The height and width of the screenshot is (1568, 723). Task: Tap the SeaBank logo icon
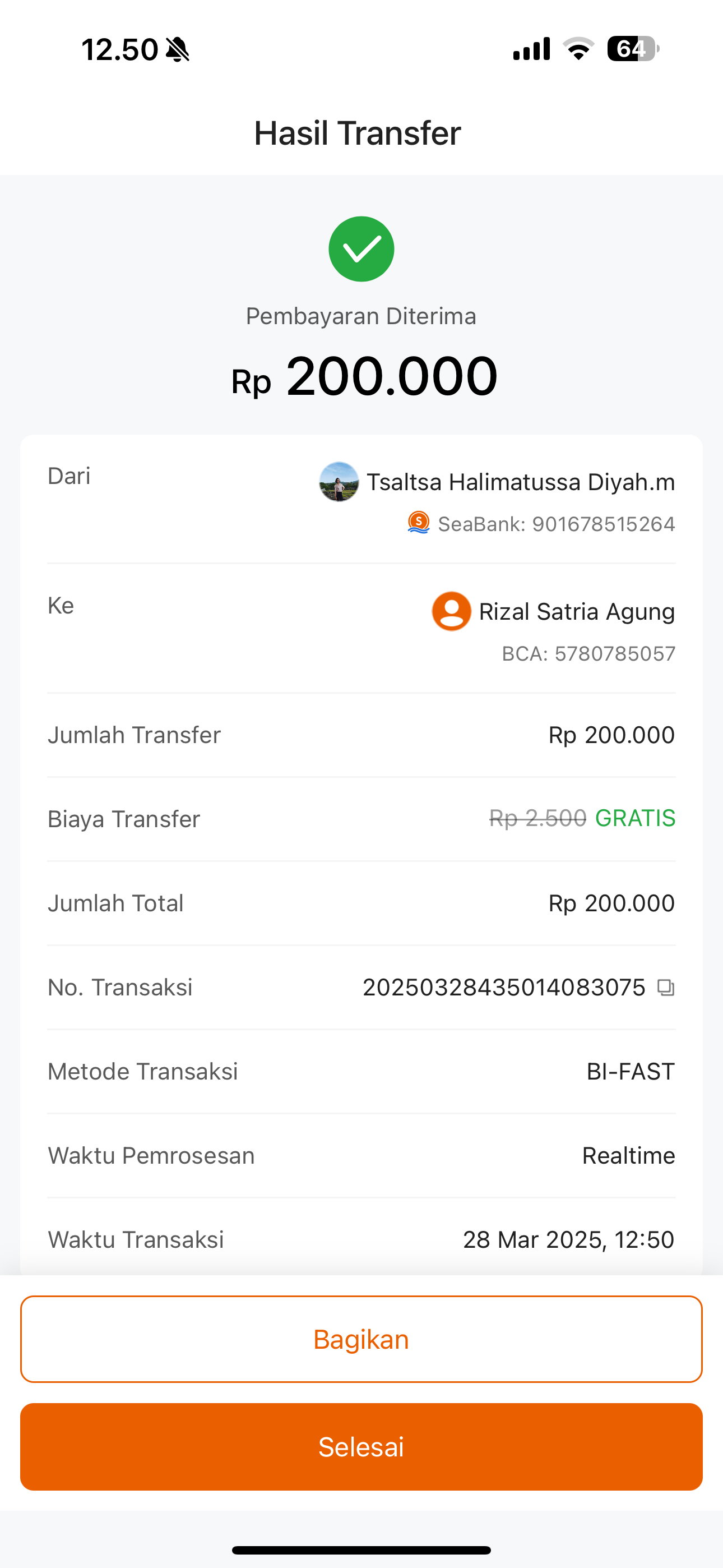pyautogui.click(x=419, y=523)
